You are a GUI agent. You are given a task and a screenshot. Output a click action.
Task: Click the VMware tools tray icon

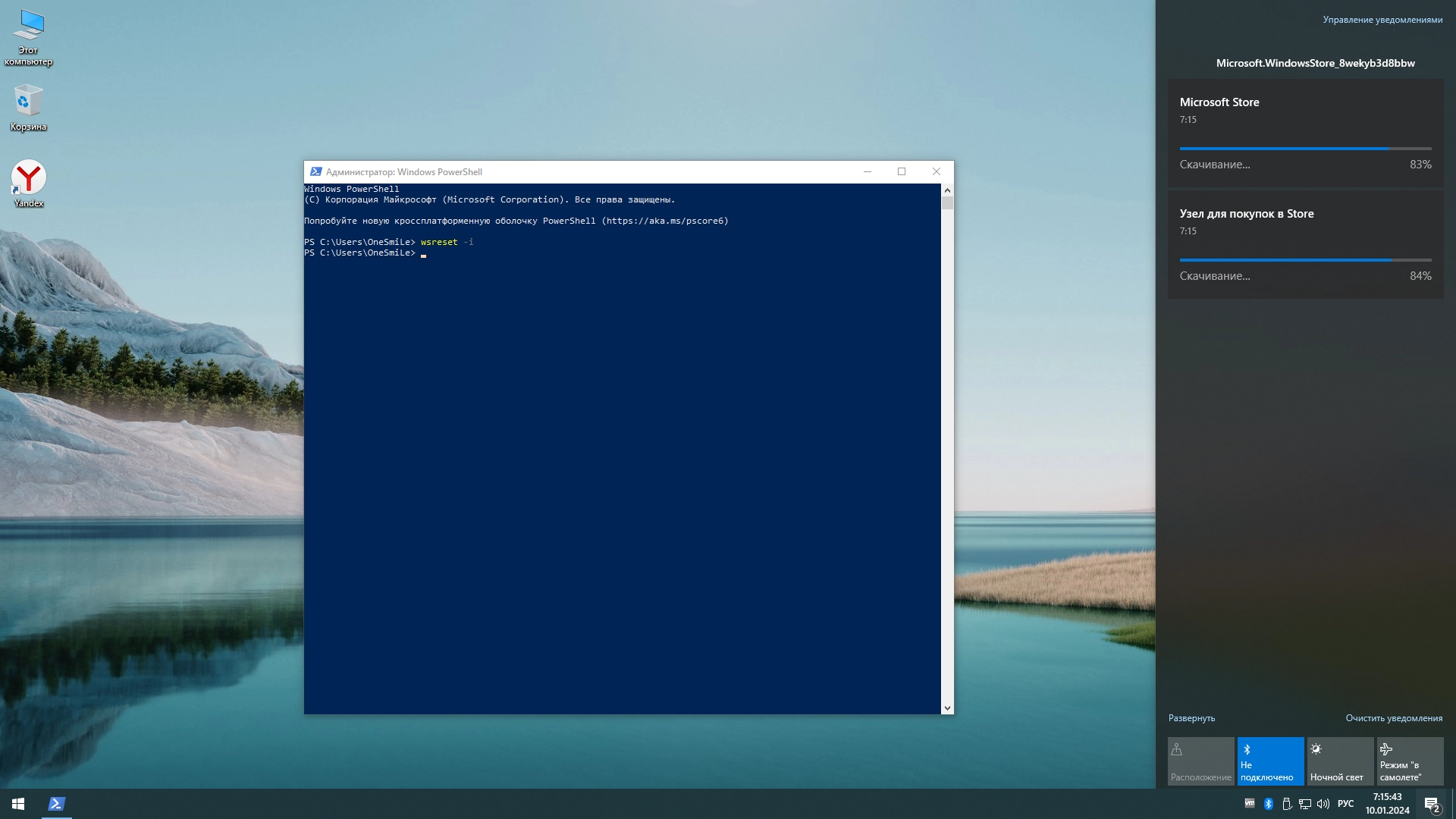point(1250,803)
